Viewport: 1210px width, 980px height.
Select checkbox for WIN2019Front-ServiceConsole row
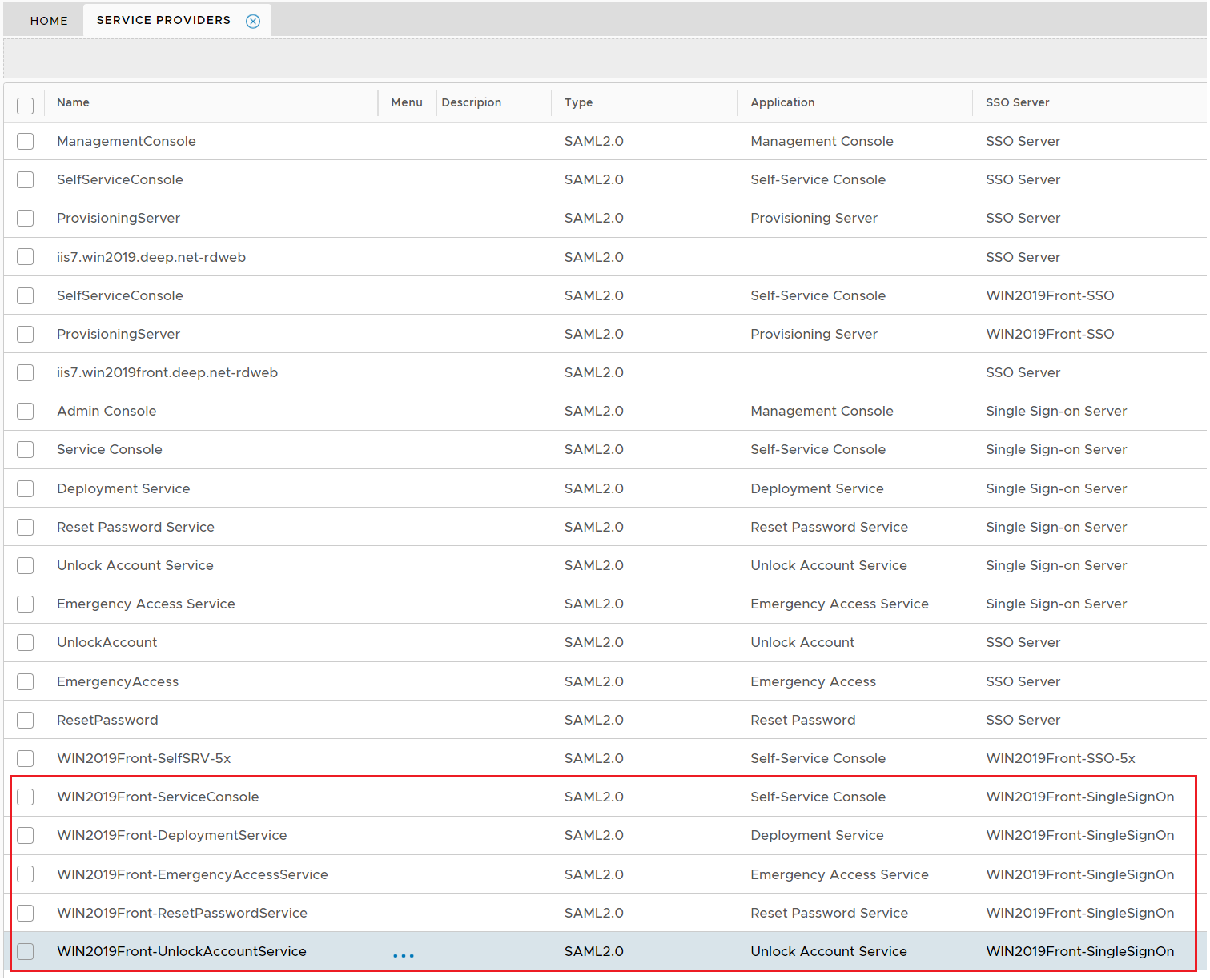point(26,797)
